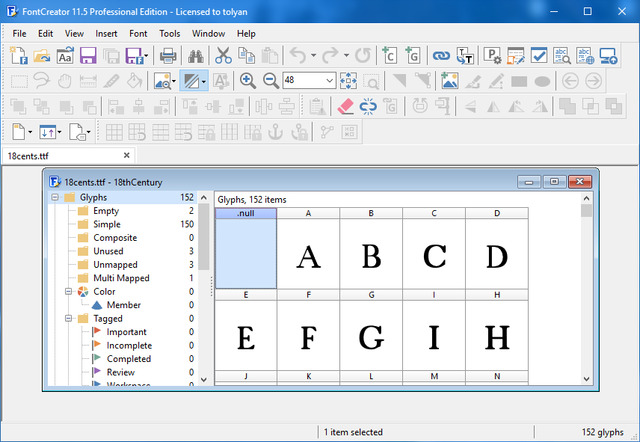
Task: Click the Find binoculars icon
Action: [x=197, y=56]
